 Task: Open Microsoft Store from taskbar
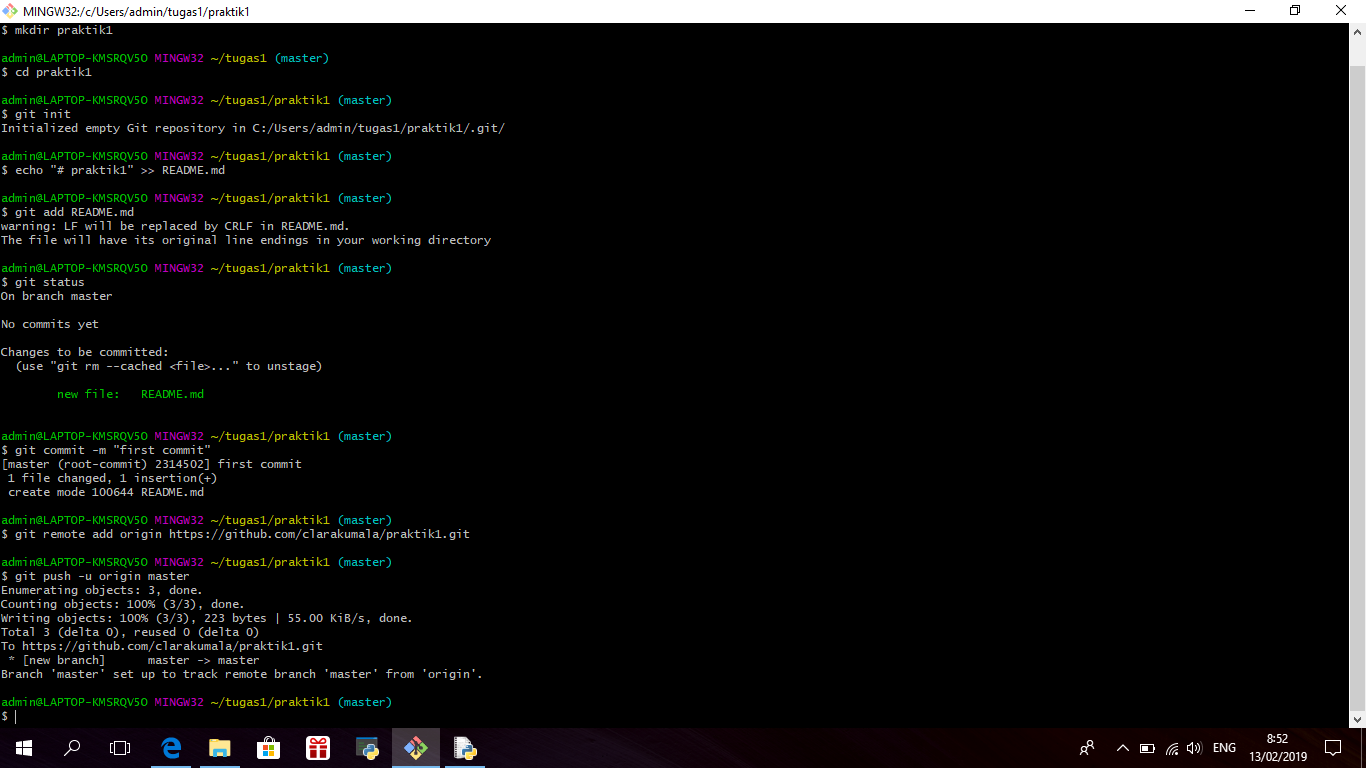pos(269,748)
